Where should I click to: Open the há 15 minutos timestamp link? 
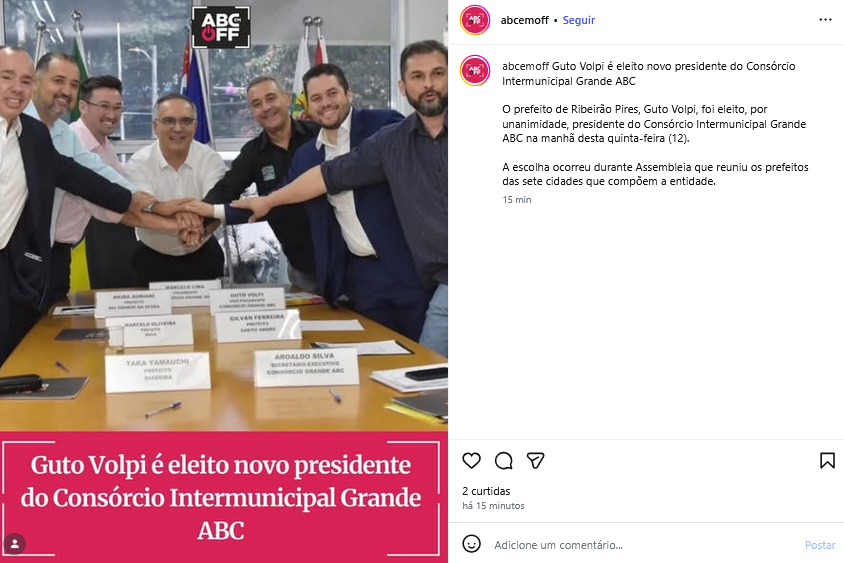493,505
